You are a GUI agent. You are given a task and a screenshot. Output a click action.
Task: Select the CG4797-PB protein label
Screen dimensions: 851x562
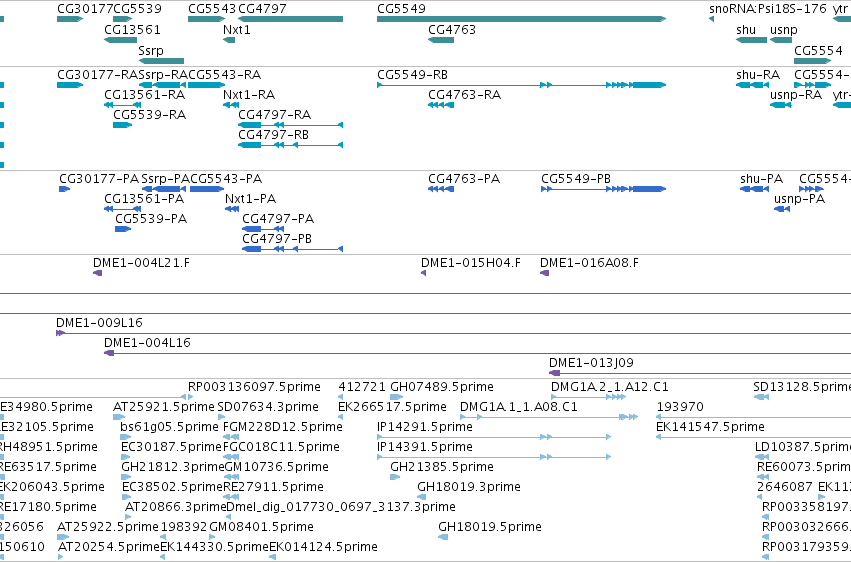coord(277,239)
